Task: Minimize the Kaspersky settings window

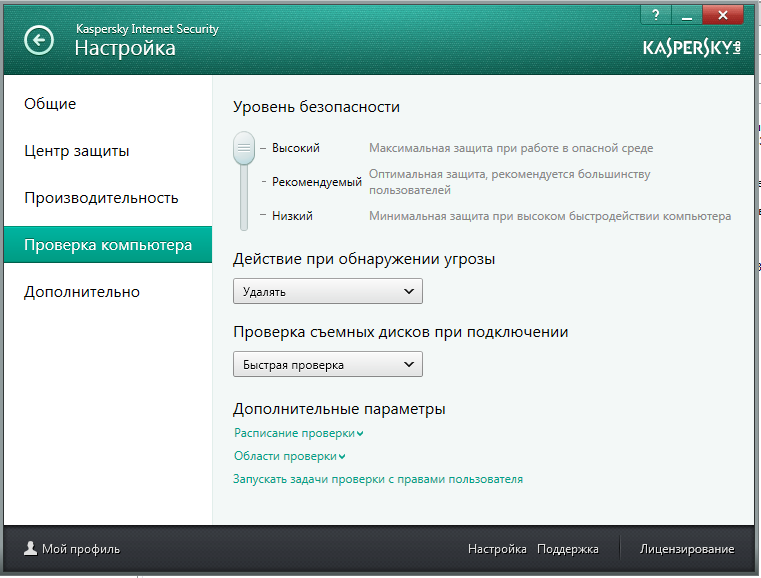Action: click(687, 15)
